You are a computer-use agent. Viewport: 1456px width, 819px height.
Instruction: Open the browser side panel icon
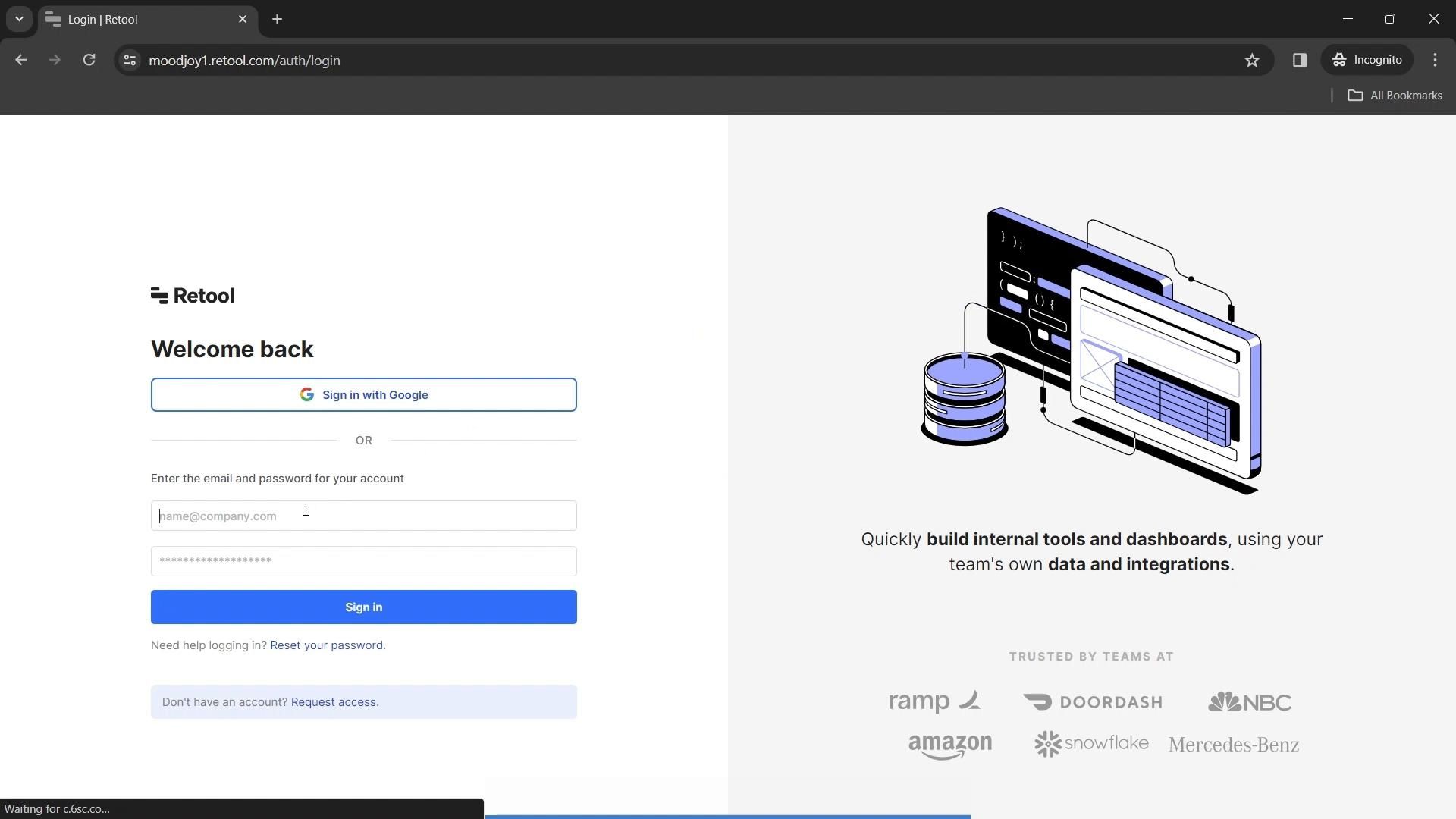click(x=1299, y=60)
